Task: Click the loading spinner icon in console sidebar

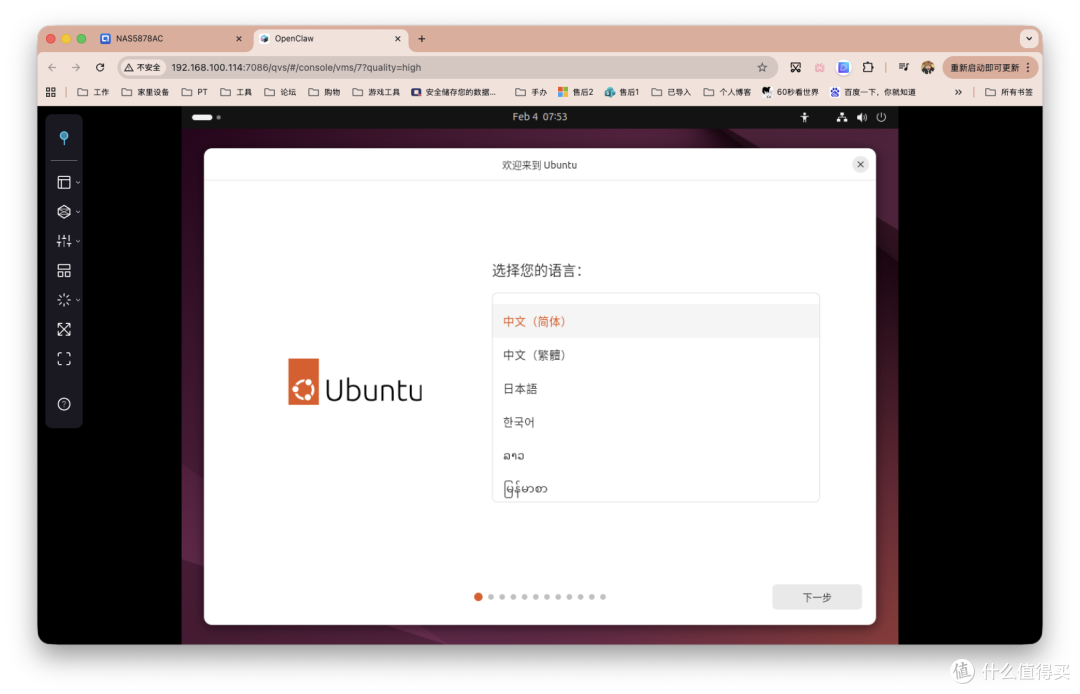Action: coord(64,300)
